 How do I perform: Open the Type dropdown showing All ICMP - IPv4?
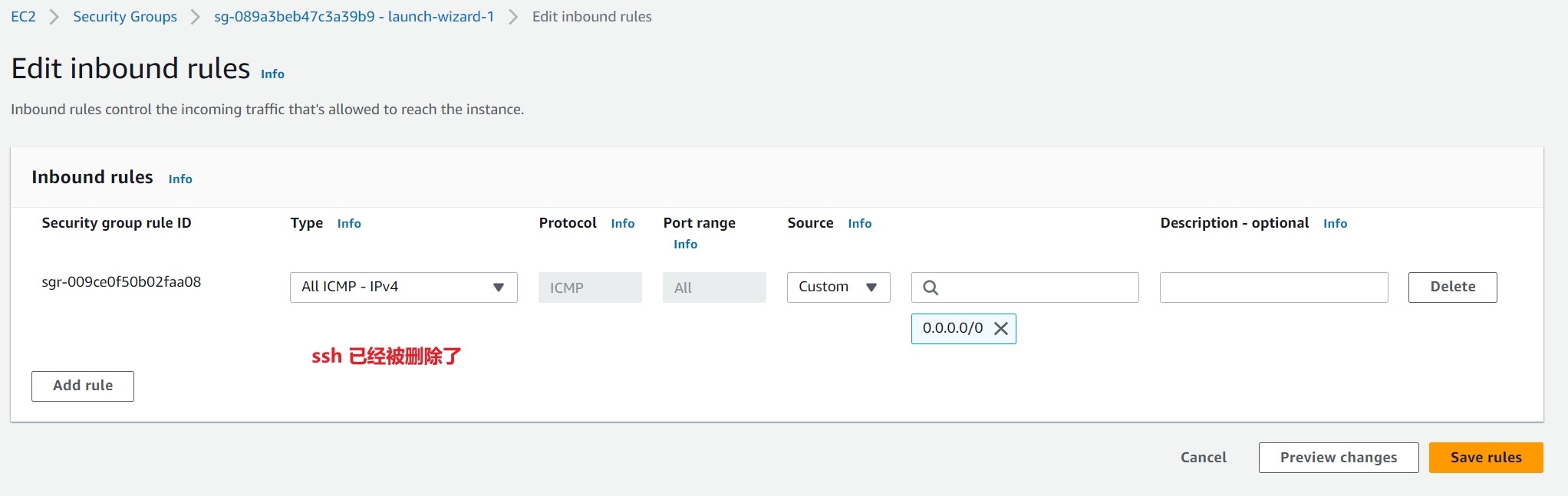pos(404,287)
